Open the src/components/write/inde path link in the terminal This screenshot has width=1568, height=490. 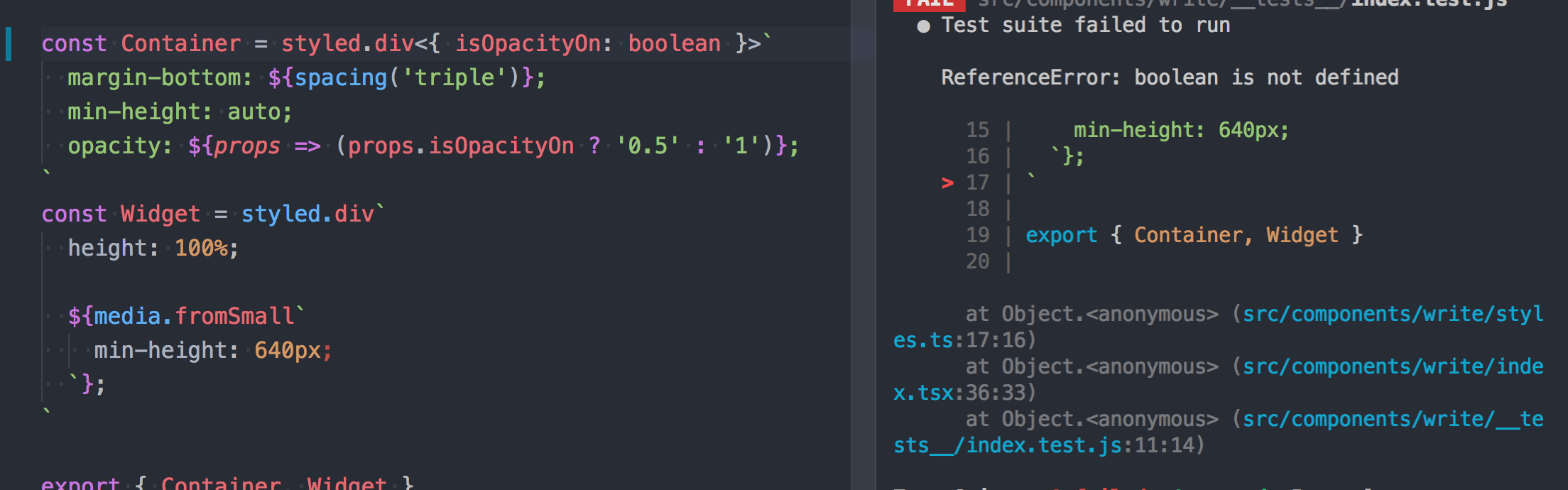[x=1393, y=367]
